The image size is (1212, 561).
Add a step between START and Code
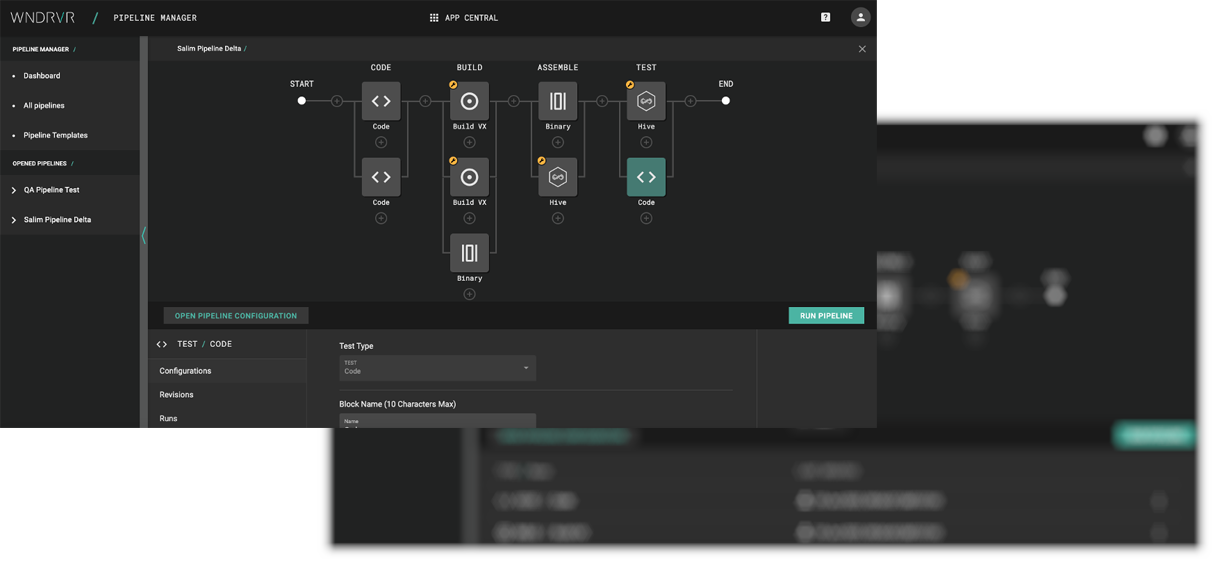point(337,101)
